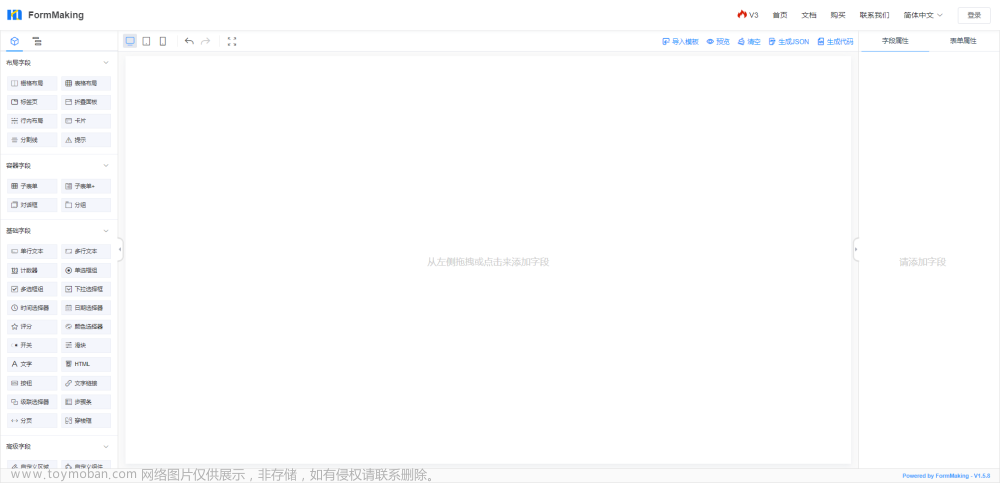Add a 对话框 dialog field
The width and height of the screenshot is (1000, 483).
[x=32, y=205]
